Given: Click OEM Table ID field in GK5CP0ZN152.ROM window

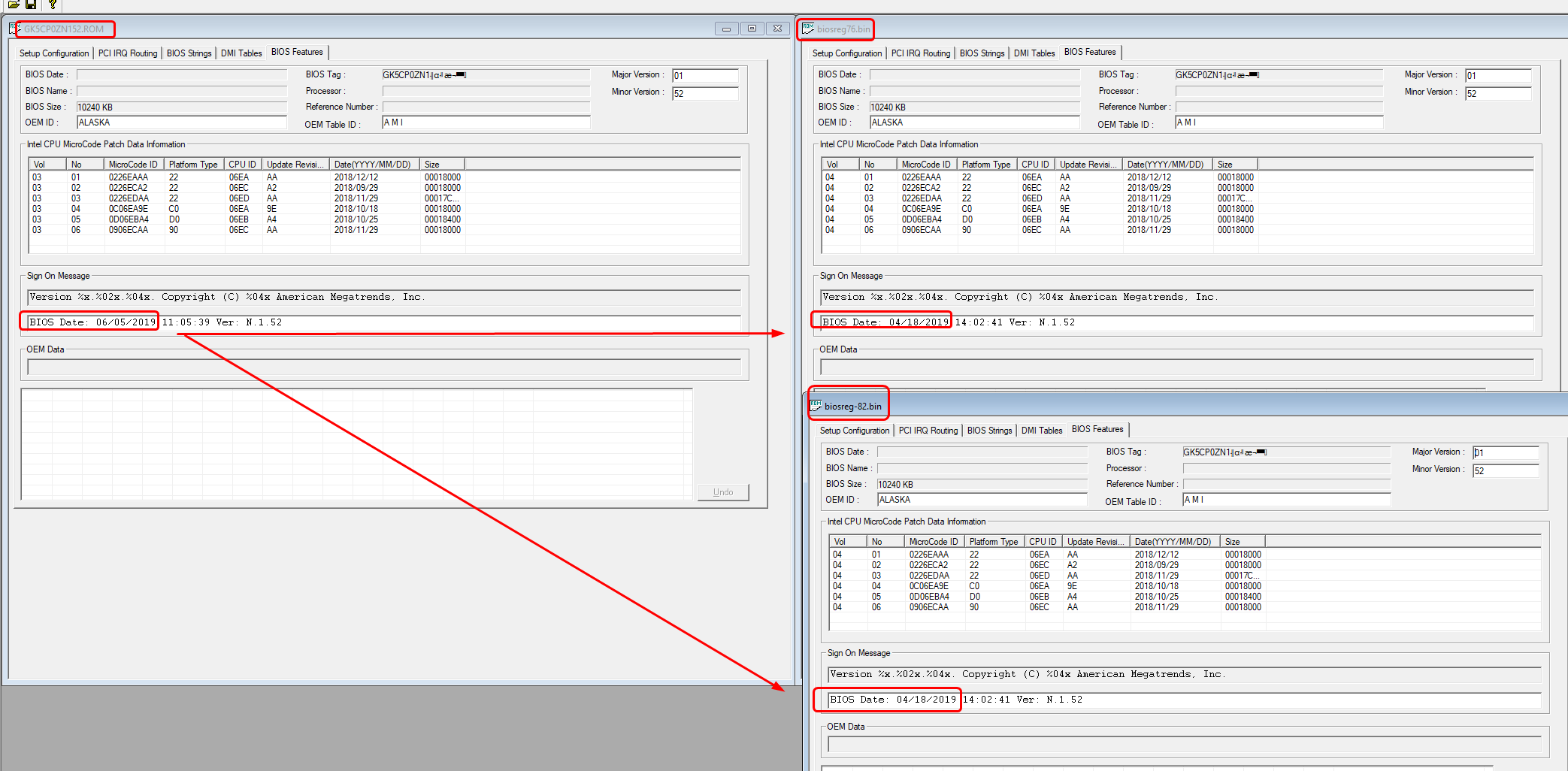Looking at the screenshot, I should pyautogui.click(x=486, y=122).
